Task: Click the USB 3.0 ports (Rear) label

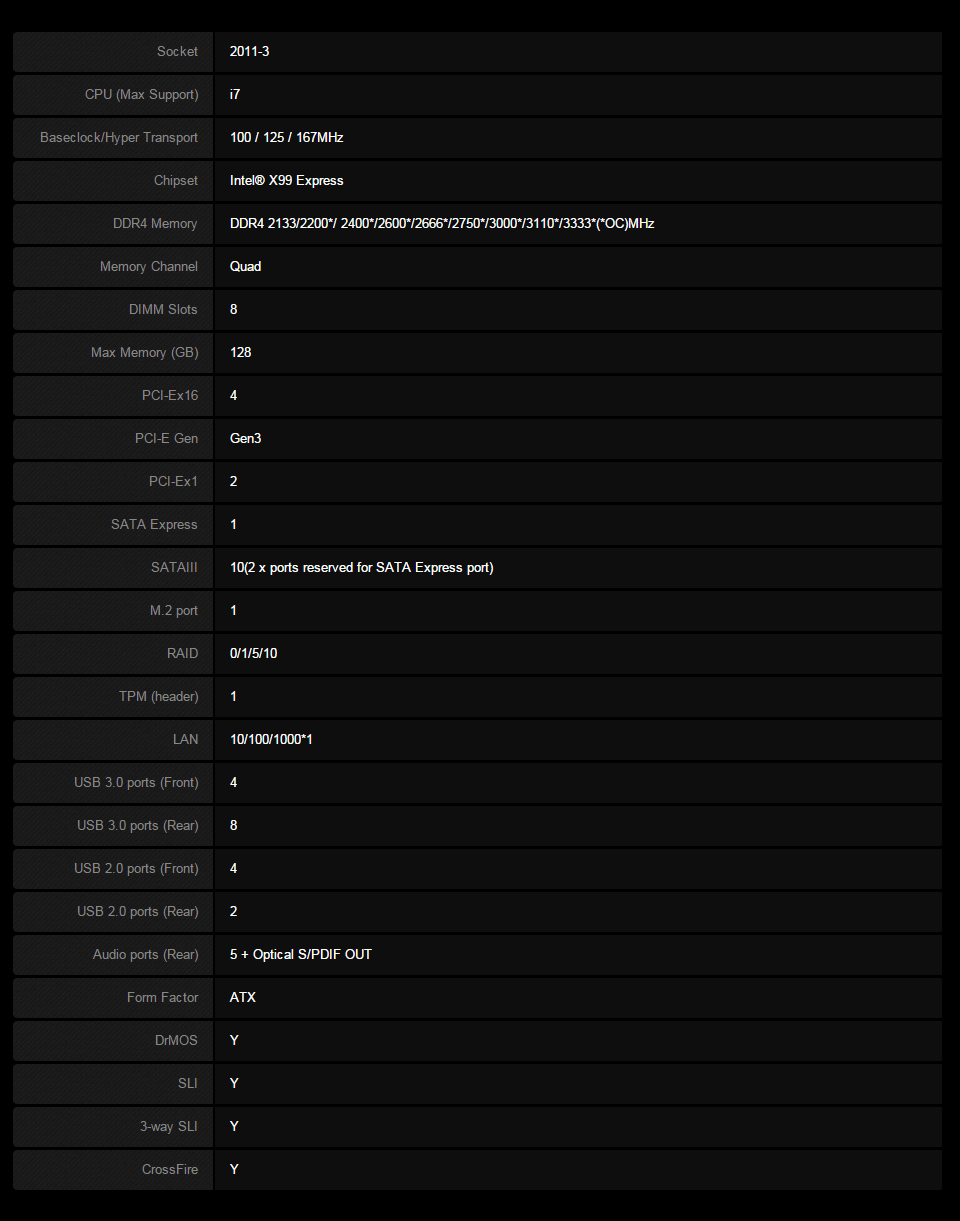Action: (x=137, y=825)
